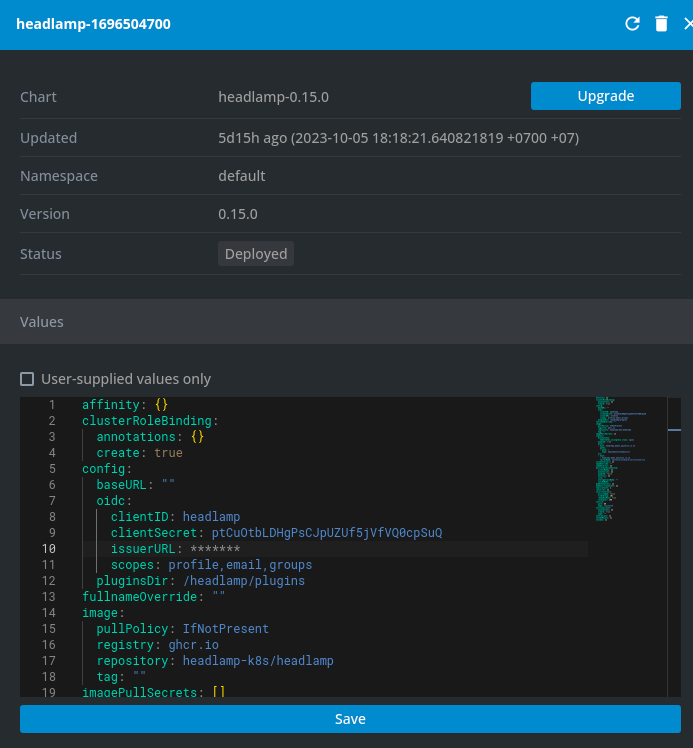693x748 pixels.
Task: Click the Deployed status badge
Action: point(256,254)
